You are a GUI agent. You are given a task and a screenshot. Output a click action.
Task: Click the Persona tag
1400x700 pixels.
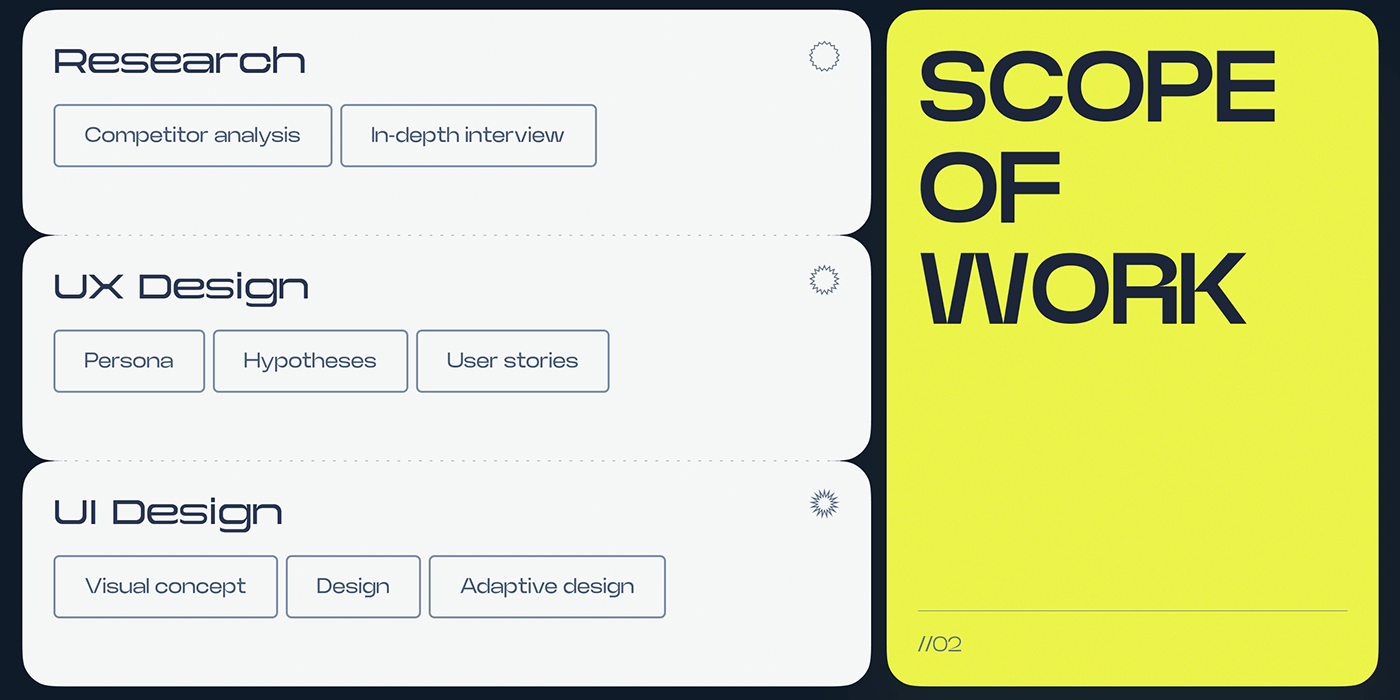(x=129, y=361)
